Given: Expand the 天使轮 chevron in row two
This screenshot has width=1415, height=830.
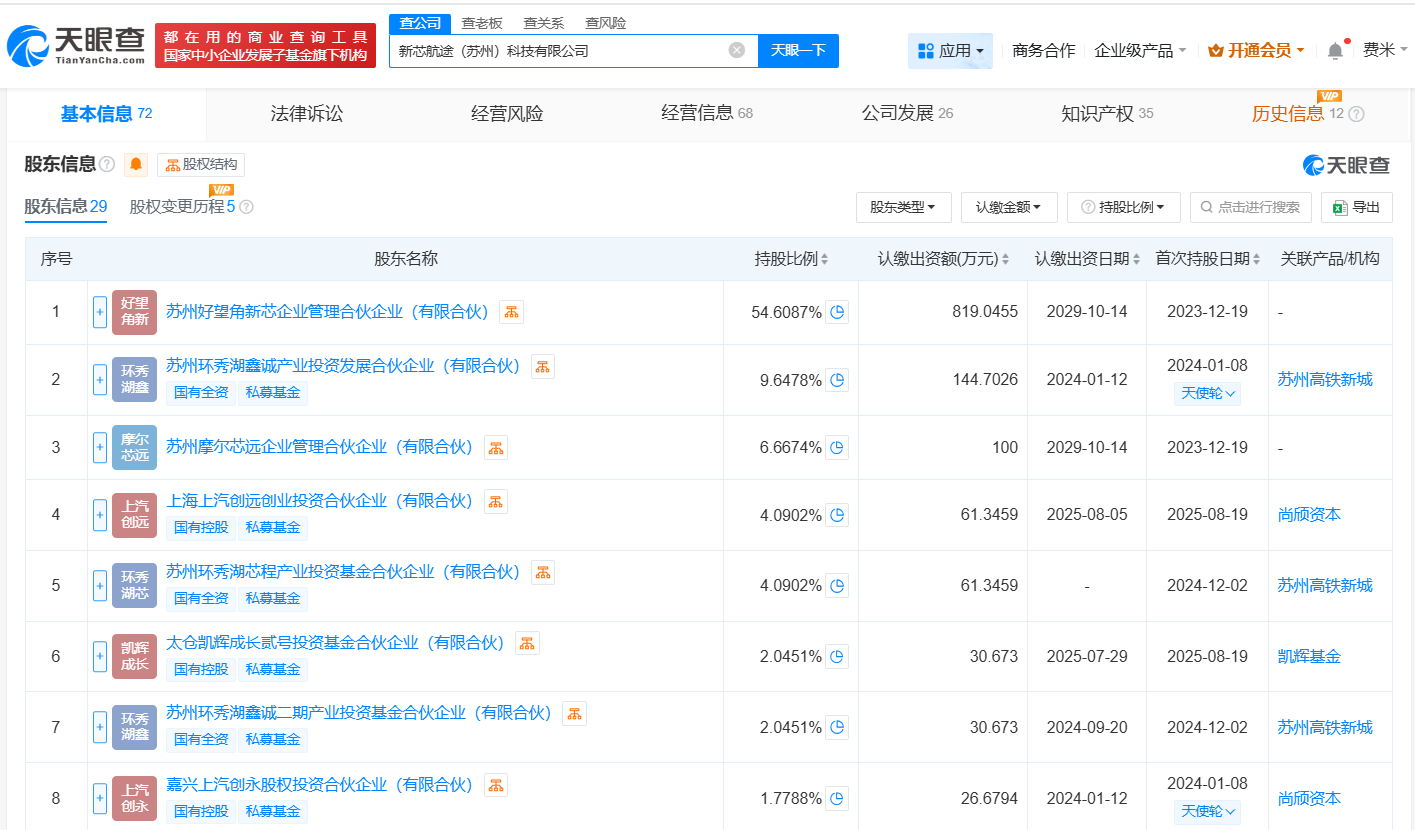Looking at the screenshot, I should pyautogui.click(x=1207, y=393).
